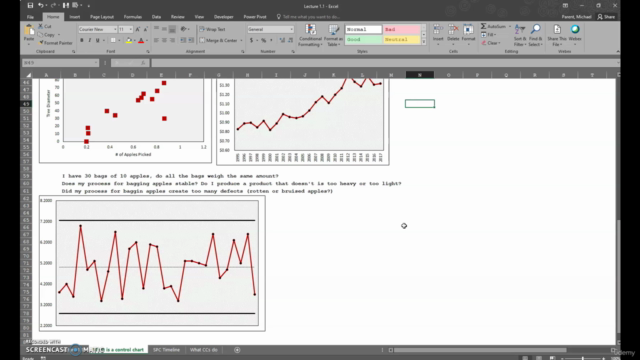Click the Paste clipboard icon
Screen dimensions: 640x360
tap(29, 30)
